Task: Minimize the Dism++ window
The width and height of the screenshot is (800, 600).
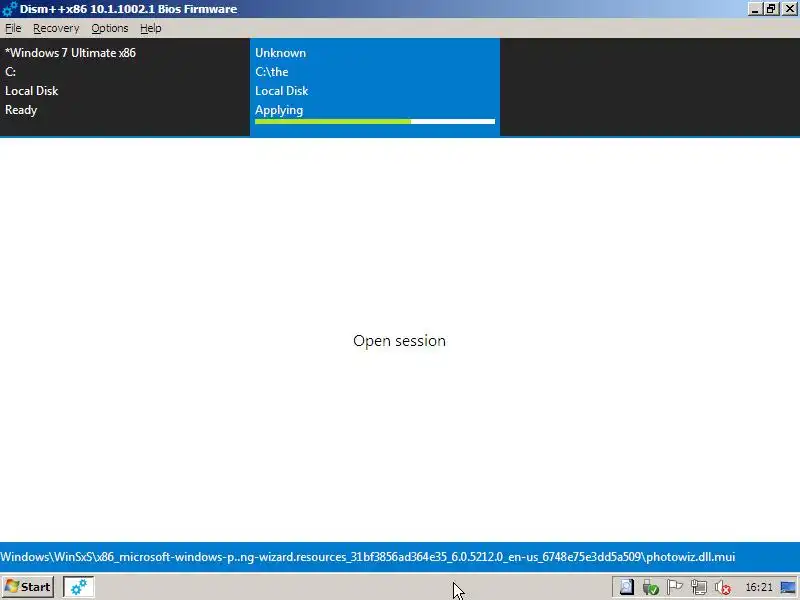Action: click(755, 9)
